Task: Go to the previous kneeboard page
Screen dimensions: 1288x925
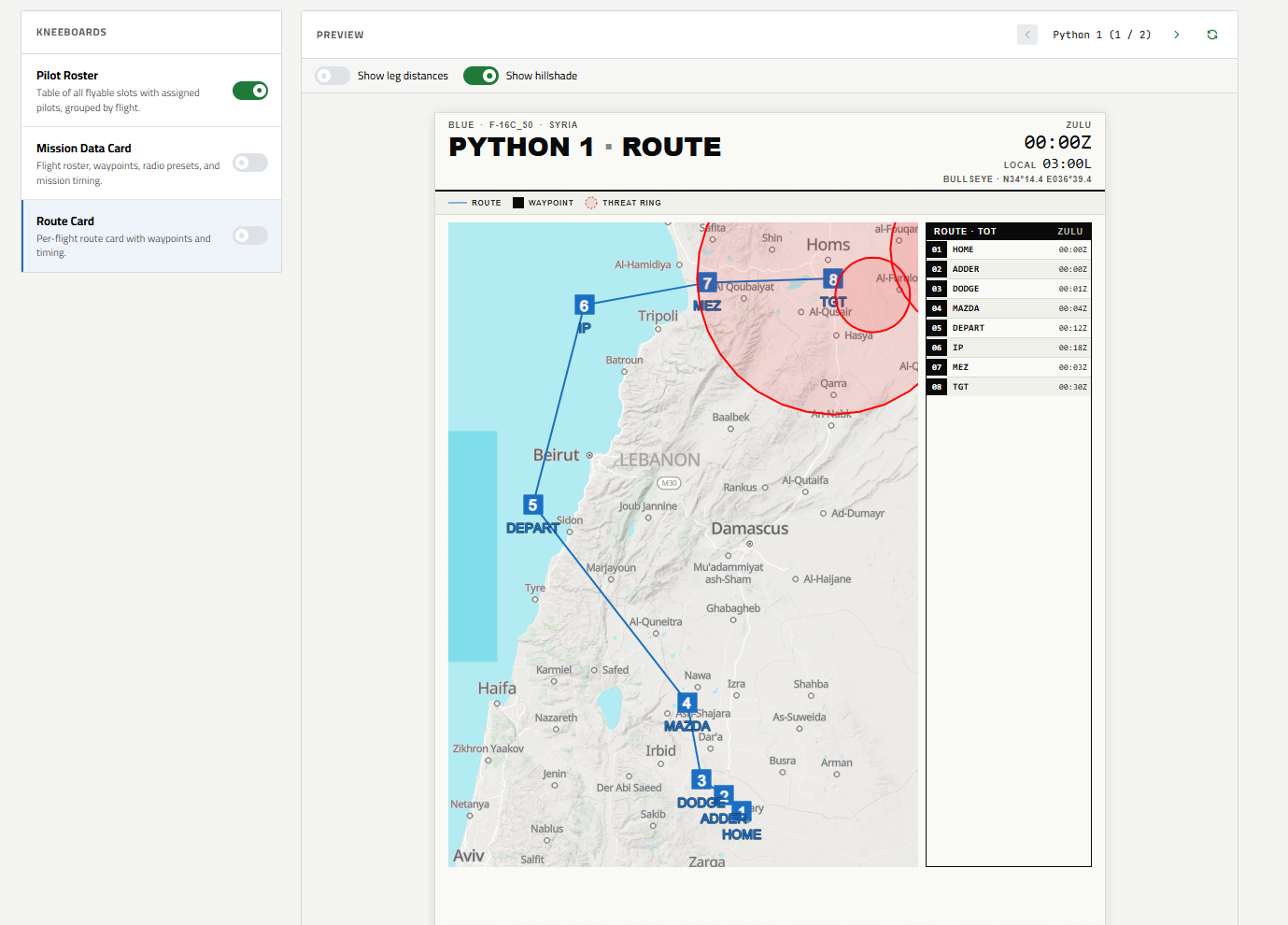Action: pyautogui.click(x=1027, y=35)
